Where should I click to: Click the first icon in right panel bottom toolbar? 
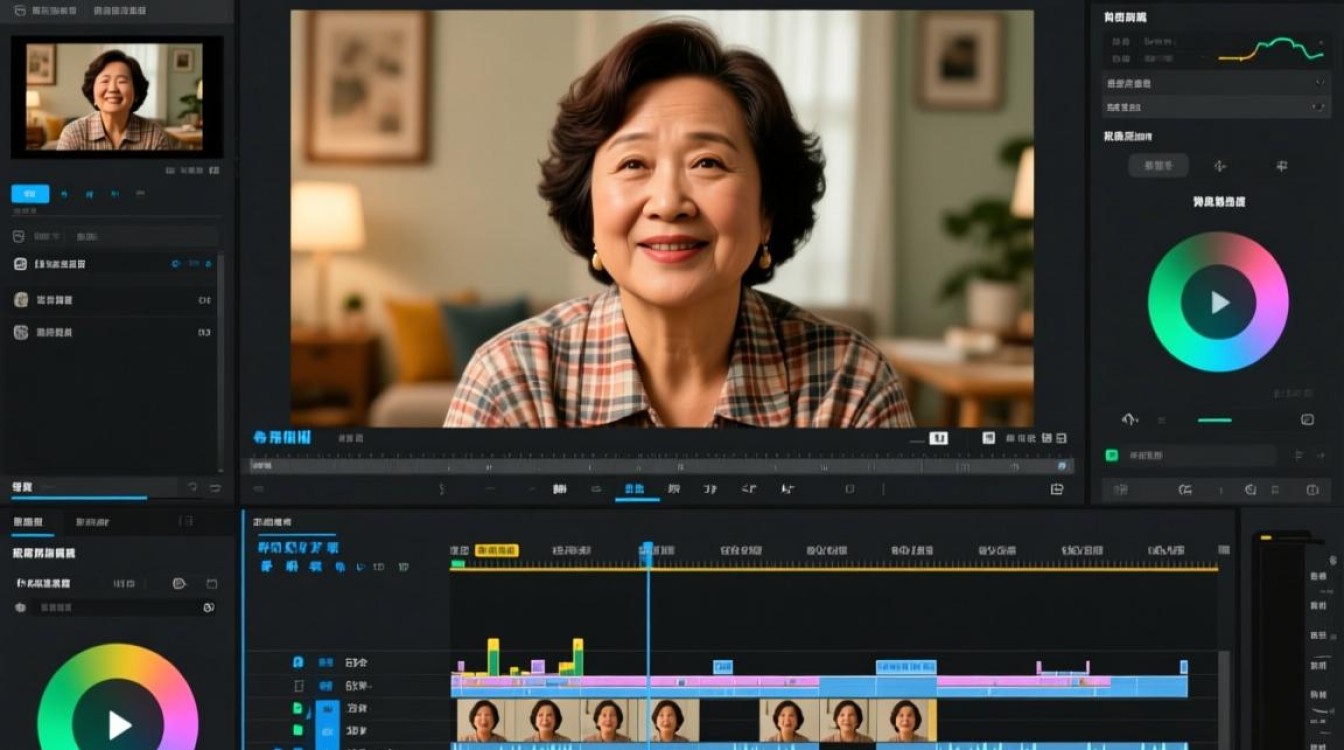click(1120, 489)
